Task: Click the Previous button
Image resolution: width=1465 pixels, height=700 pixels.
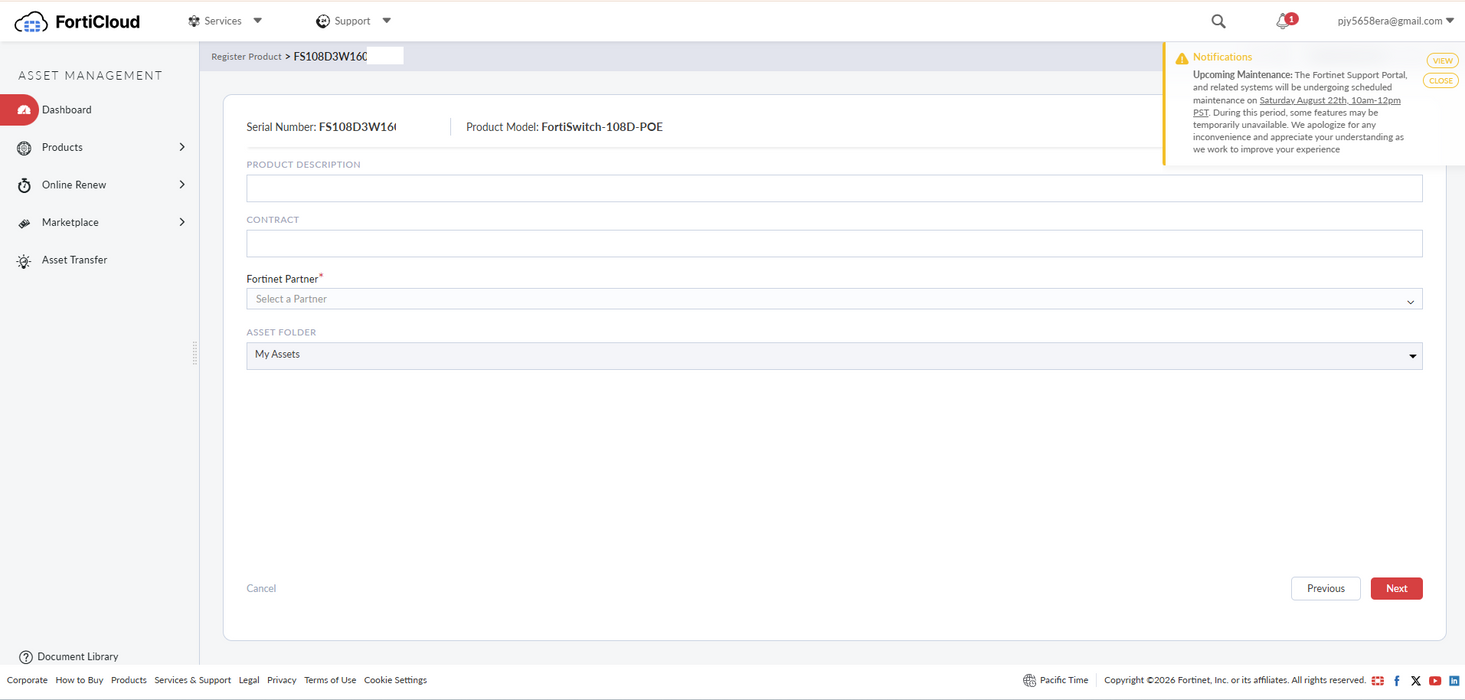Action: point(1325,589)
